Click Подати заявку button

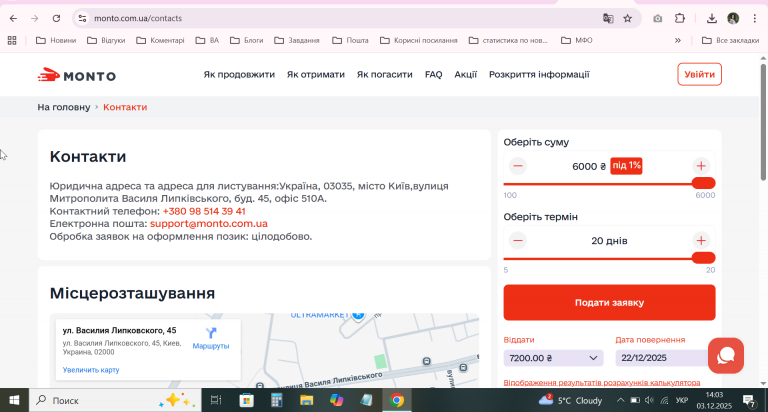pyautogui.click(x=609, y=302)
